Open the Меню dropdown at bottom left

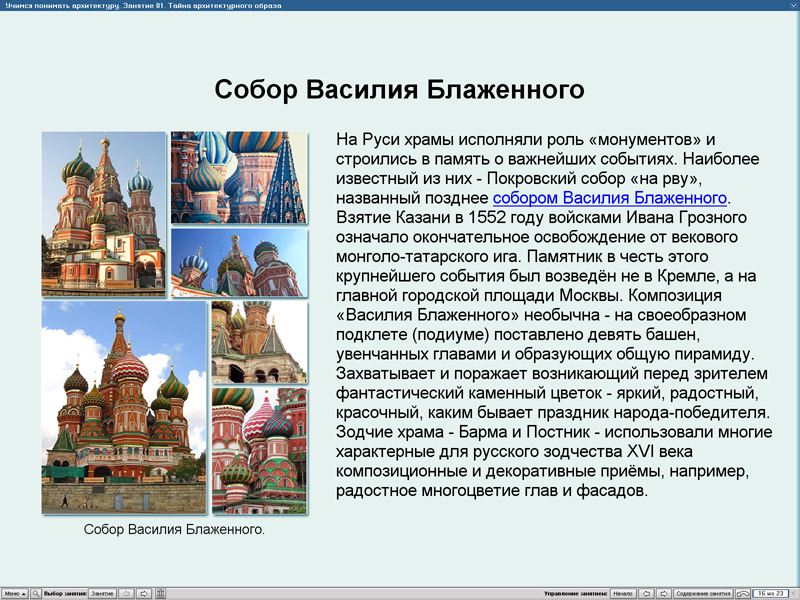click(16, 593)
